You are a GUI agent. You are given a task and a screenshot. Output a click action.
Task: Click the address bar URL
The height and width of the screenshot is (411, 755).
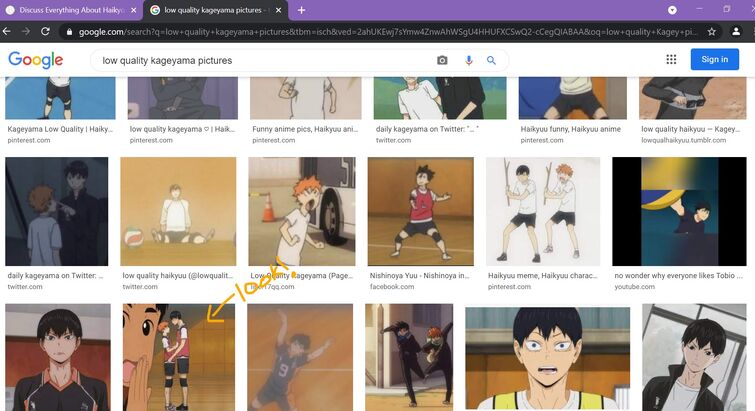(x=388, y=32)
